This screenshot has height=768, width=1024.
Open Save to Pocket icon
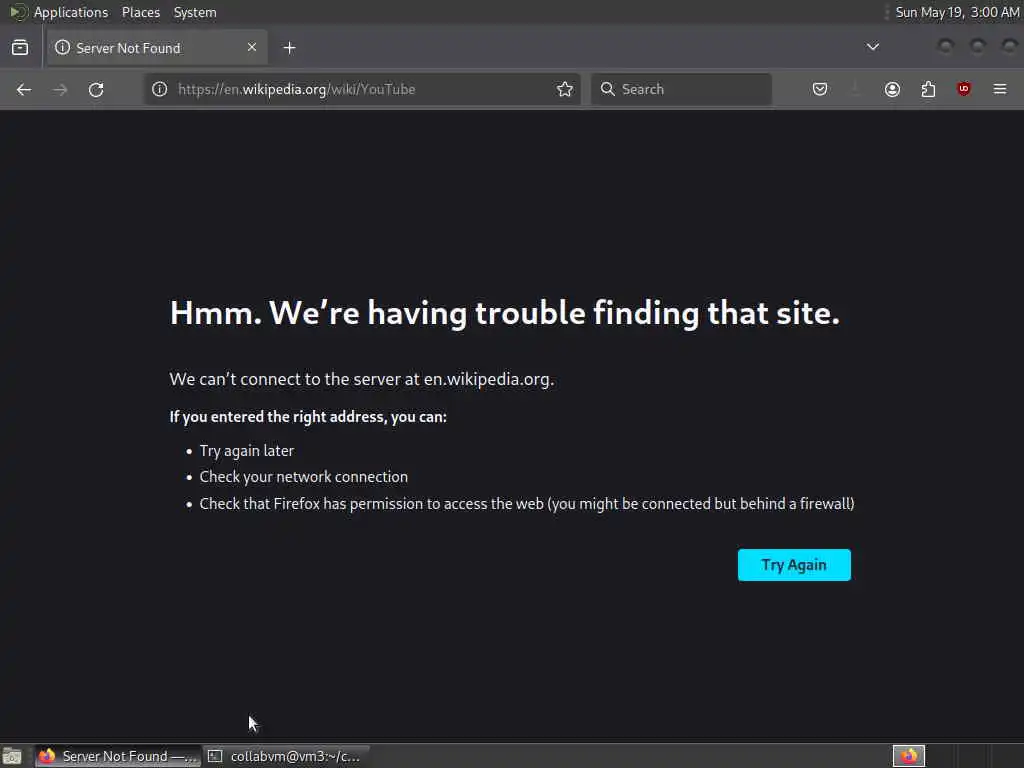[x=820, y=89]
